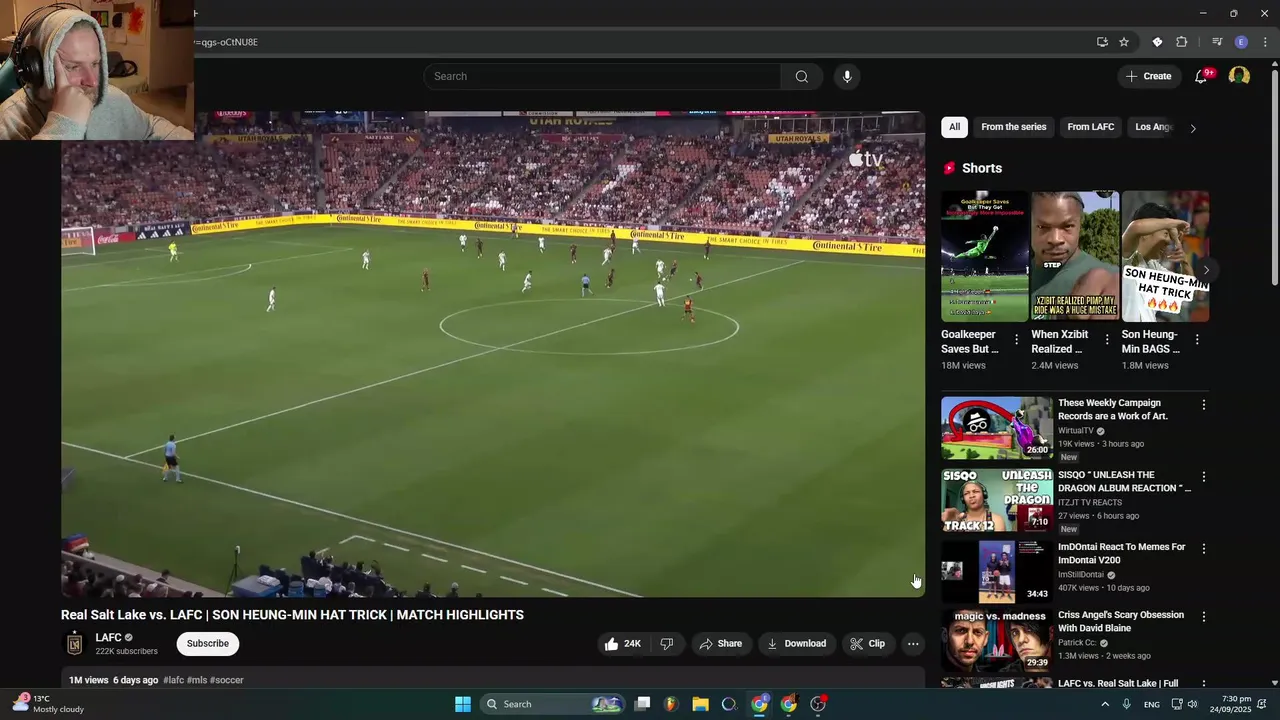Click the ENG language indicator
Screen dimensions: 1280x720
[x=1152, y=704]
